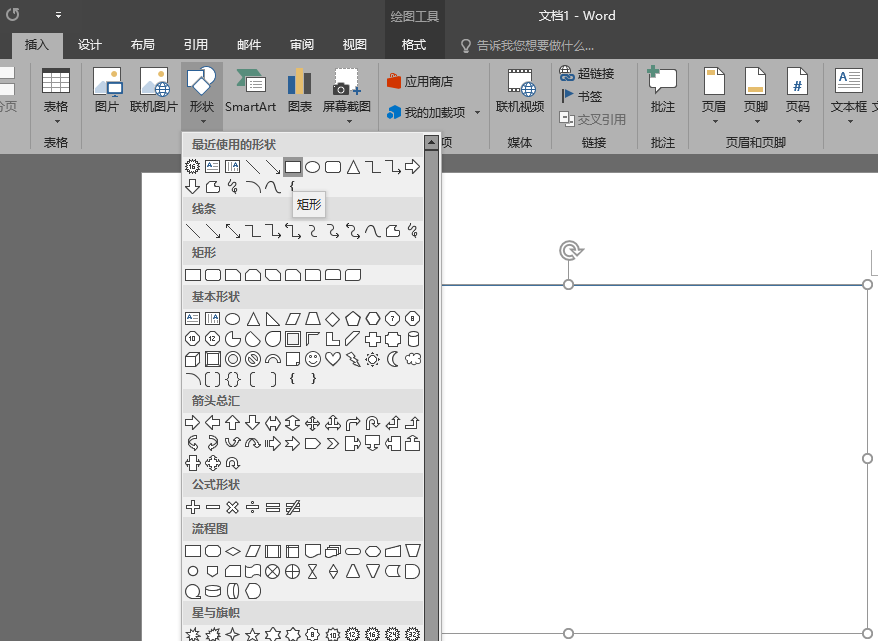Screen dimensions: 878x641
Task: Open the 文本框 text box dropdown
Action: coord(849,96)
